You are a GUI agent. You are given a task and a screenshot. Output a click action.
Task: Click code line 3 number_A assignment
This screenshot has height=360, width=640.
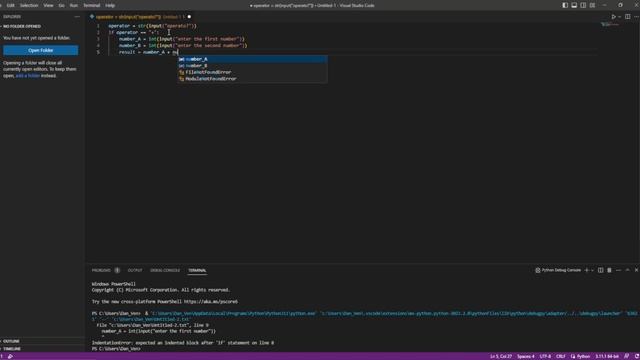point(182,39)
